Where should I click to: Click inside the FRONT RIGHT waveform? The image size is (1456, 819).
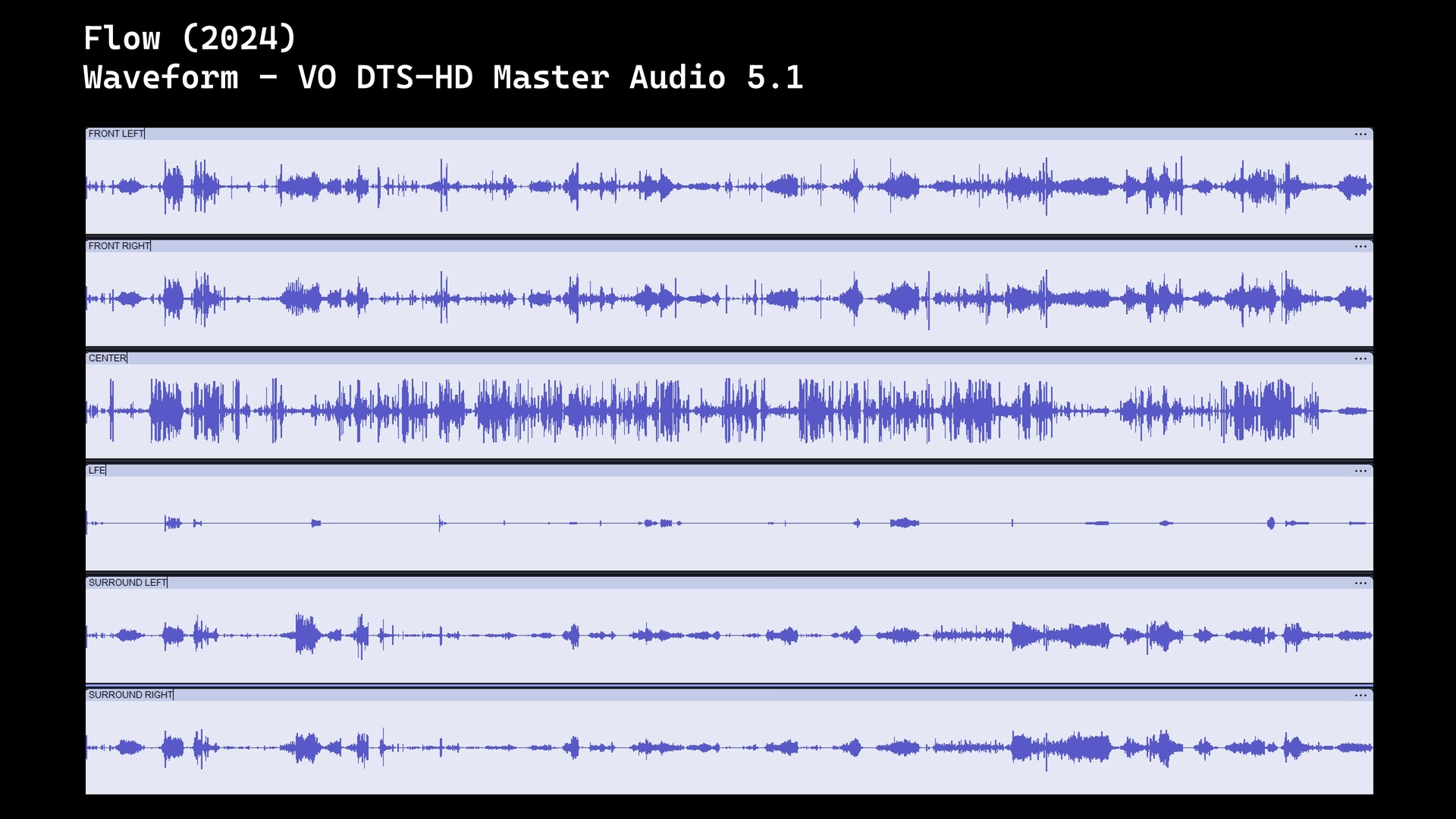(x=729, y=299)
